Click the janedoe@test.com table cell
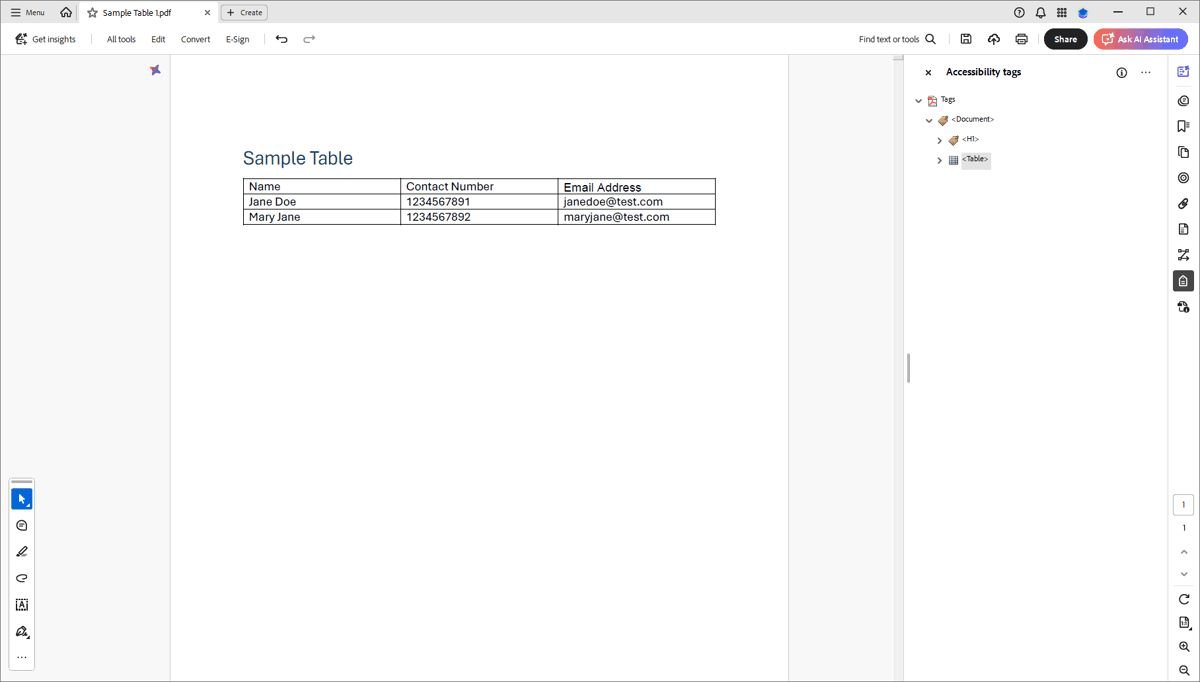The width and height of the screenshot is (1200, 682). (x=636, y=202)
